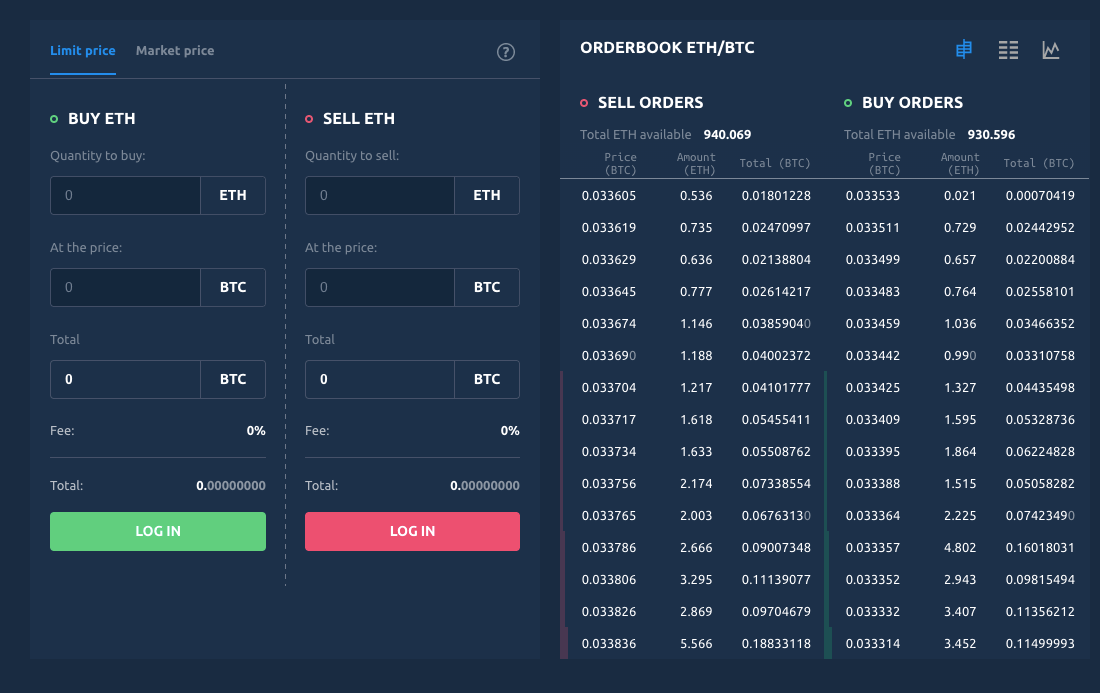Image resolution: width=1100 pixels, height=693 pixels.
Task: Click buy amount 4.802 ETH
Action: click(x=960, y=547)
